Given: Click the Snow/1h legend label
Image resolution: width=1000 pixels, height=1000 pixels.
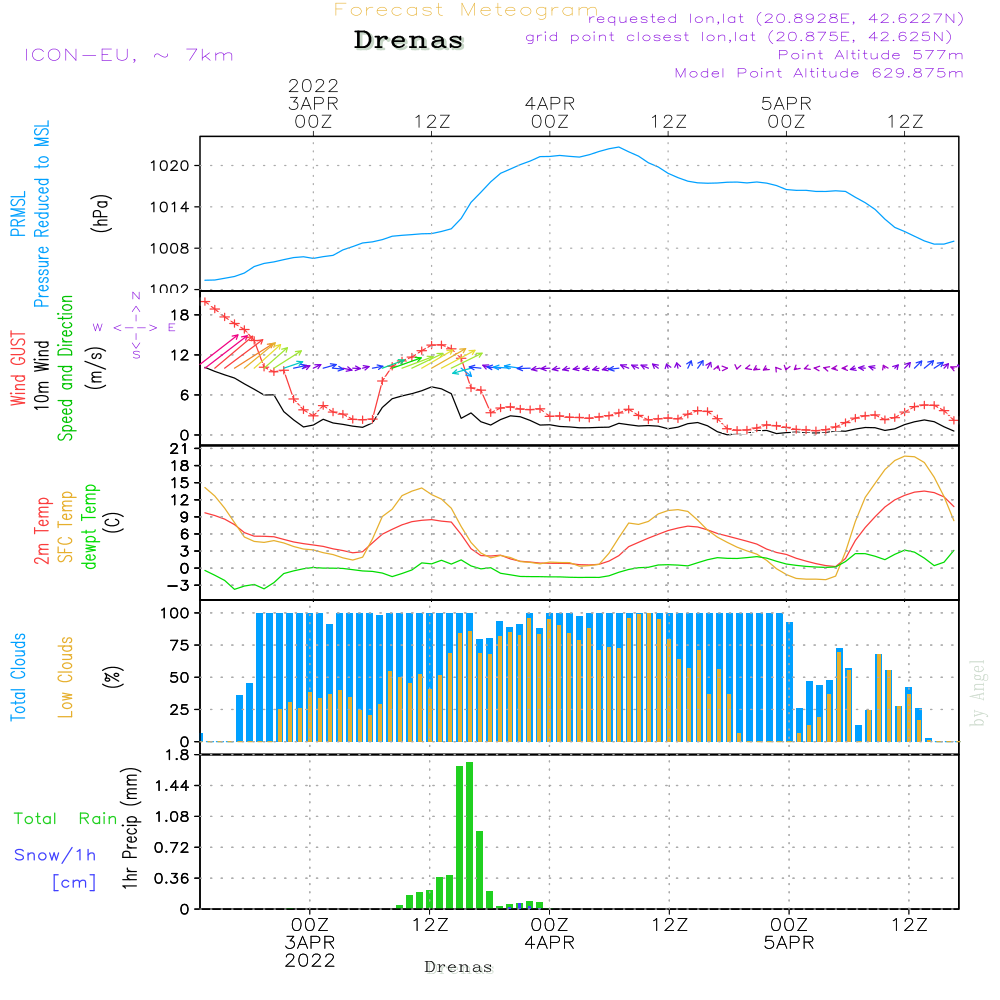Looking at the screenshot, I should [56, 855].
